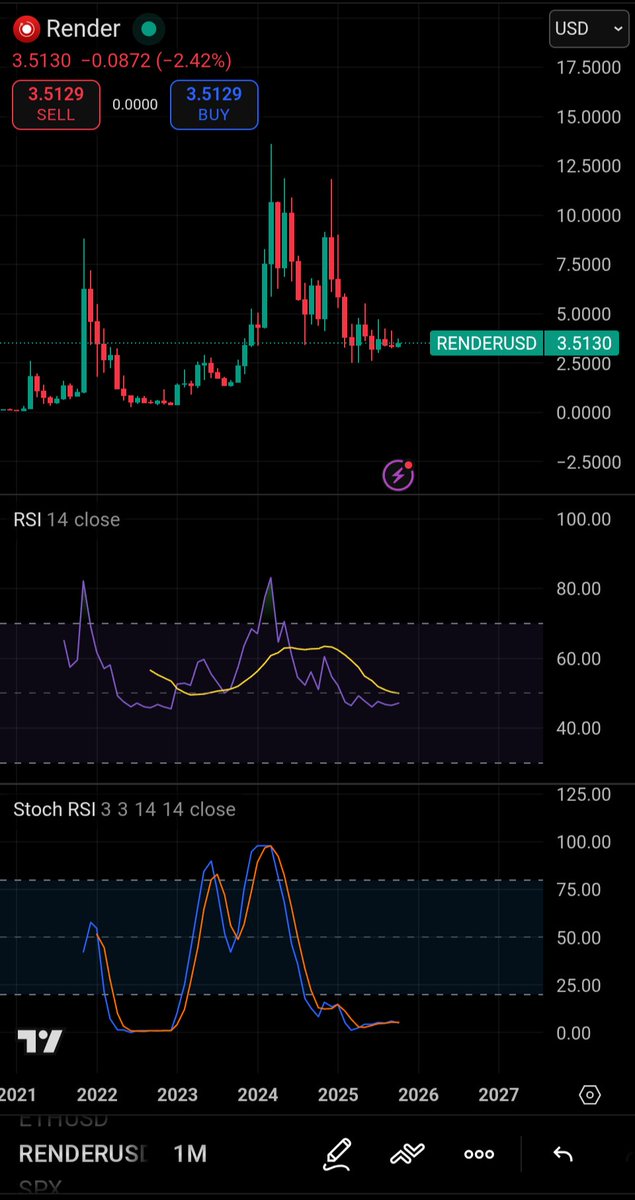Viewport: 635px width, 1200px height.
Task: Tap the 2022 label on time axis
Action: tap(98, 1094)
